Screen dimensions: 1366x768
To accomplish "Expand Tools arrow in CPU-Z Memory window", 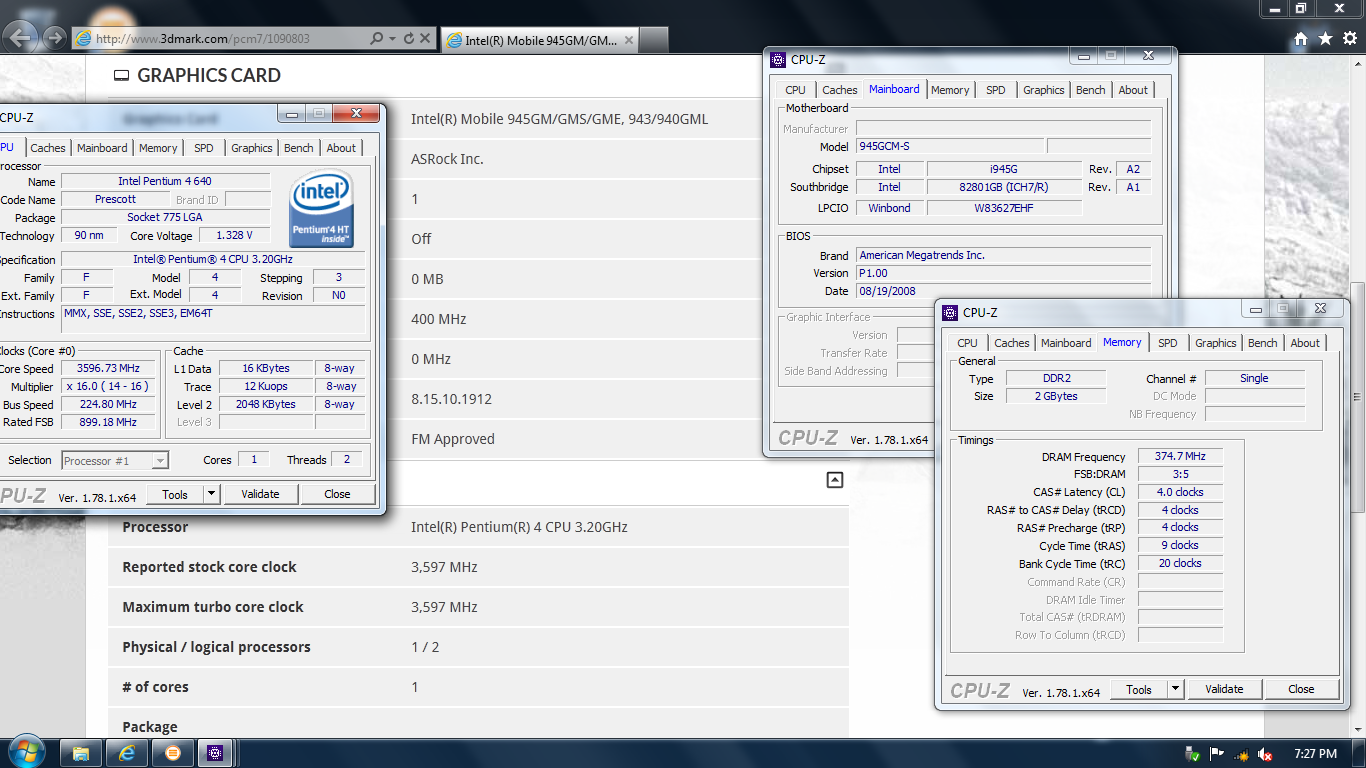I will tap(1175, 689).
